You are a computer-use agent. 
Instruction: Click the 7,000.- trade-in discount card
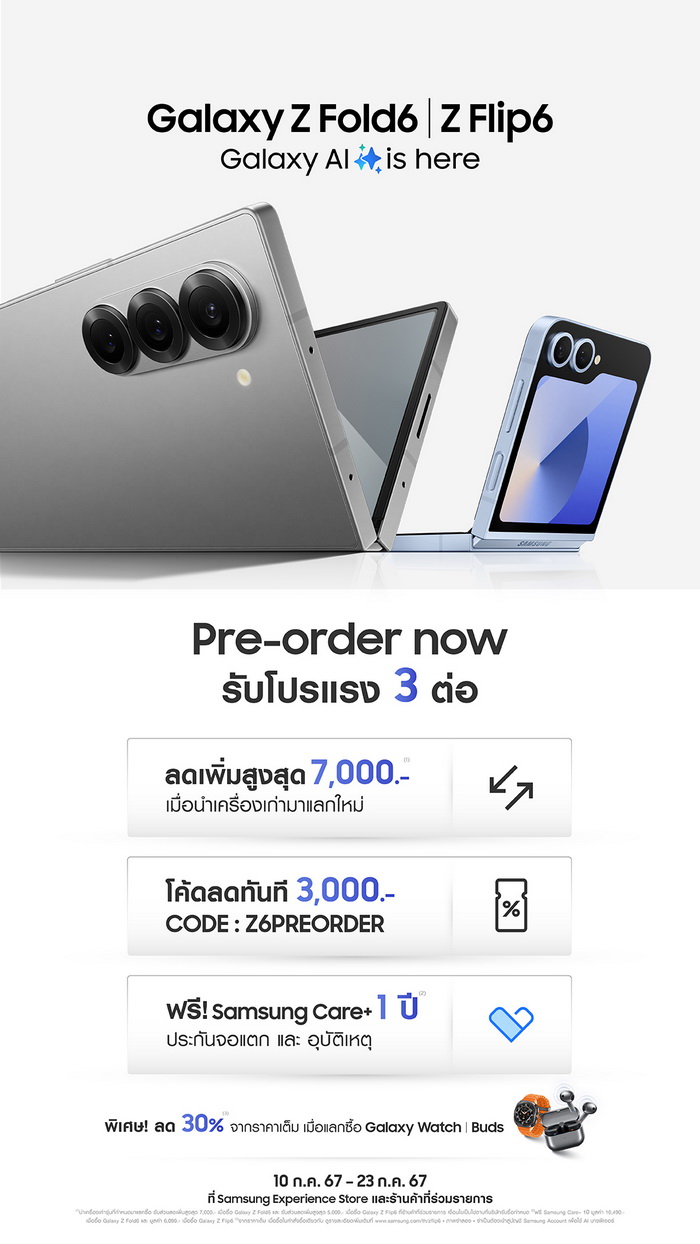click(x=349, y=788)
